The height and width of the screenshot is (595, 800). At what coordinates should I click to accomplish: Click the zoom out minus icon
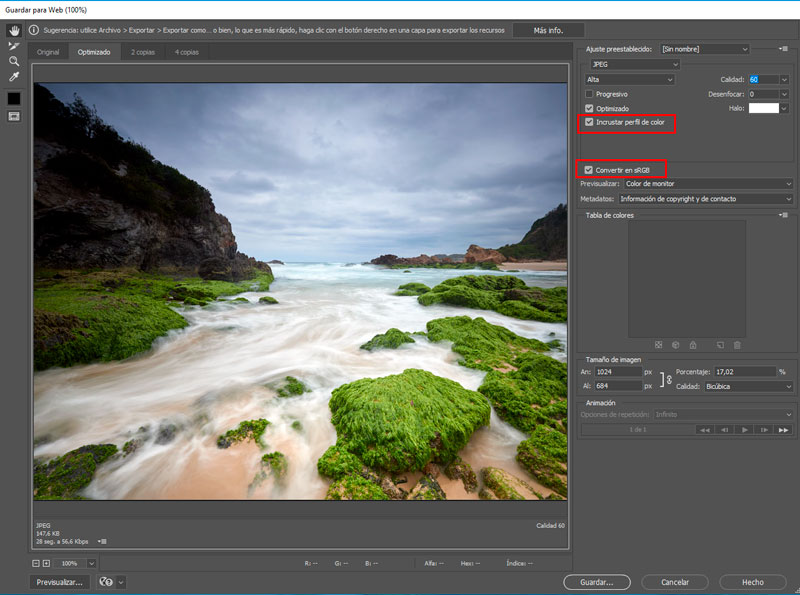point(35,564)
